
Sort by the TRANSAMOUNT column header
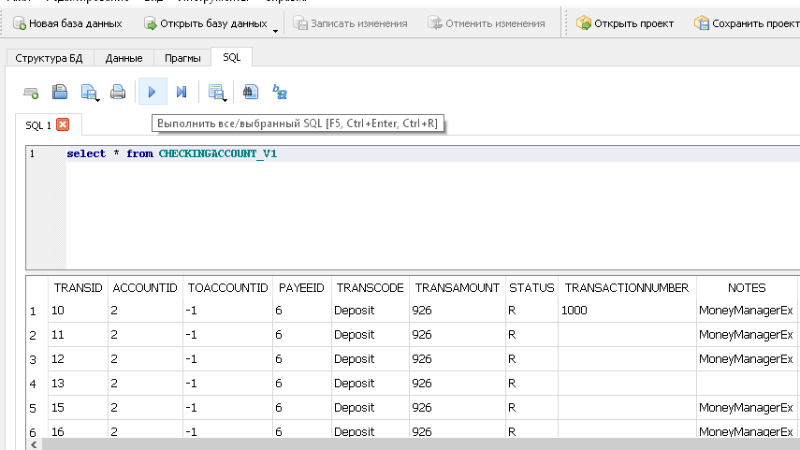point(456,287)
